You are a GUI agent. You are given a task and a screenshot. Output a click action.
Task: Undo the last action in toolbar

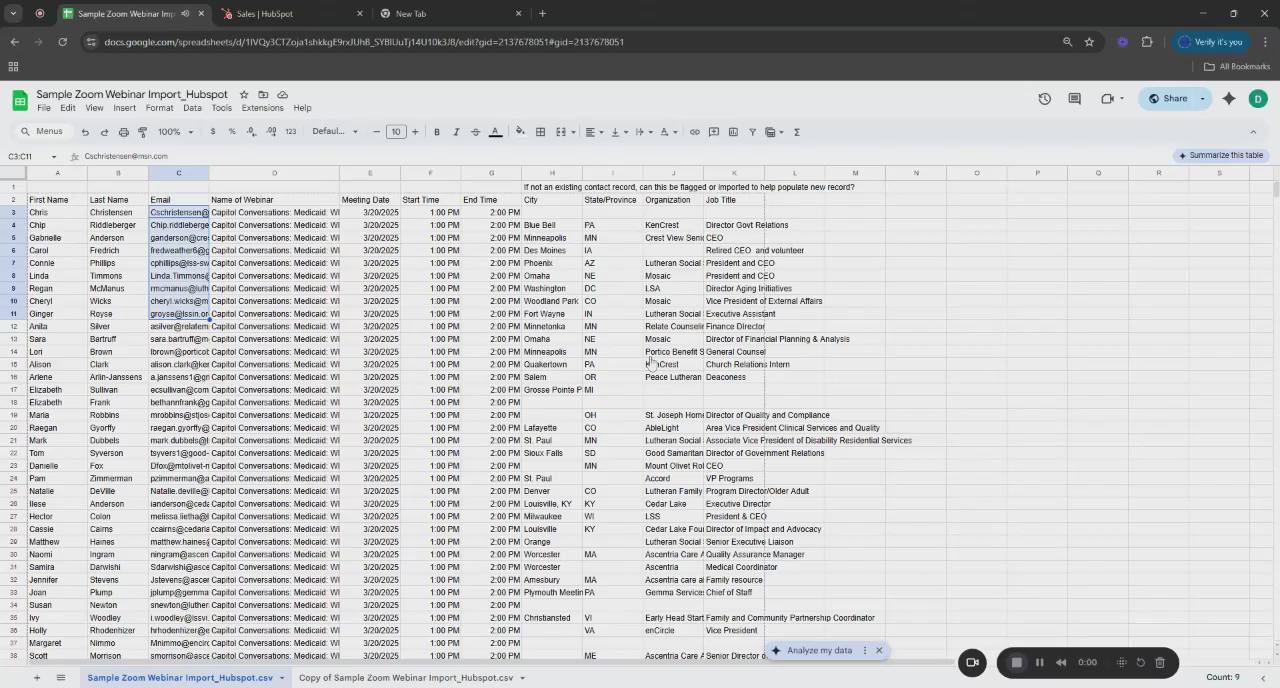pyautogui.click(x=85, y=132)
